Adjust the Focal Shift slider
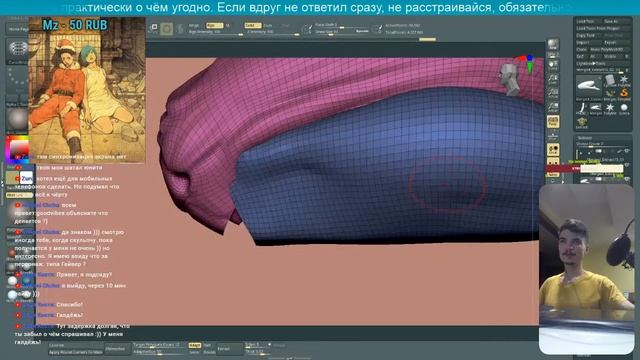The width and height of the screenshot is (640, 360). [342, 25]
